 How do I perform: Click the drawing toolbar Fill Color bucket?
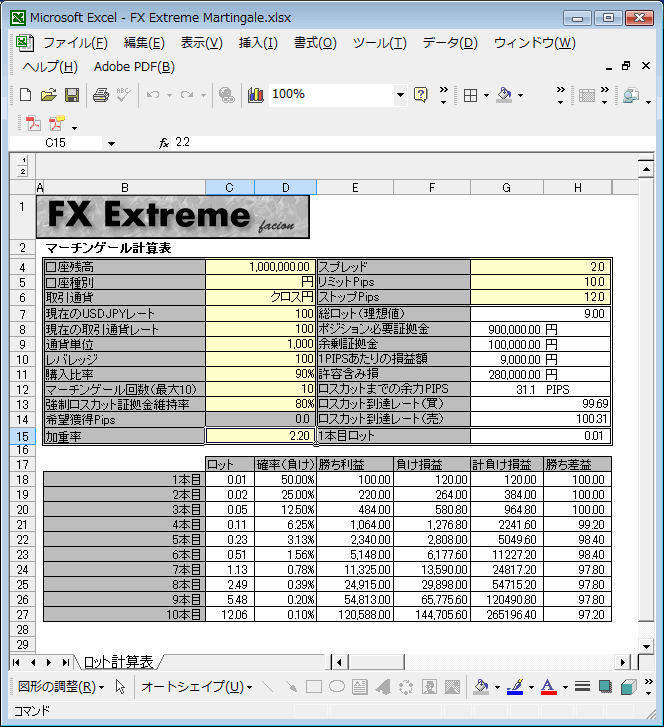coord(481,687)
